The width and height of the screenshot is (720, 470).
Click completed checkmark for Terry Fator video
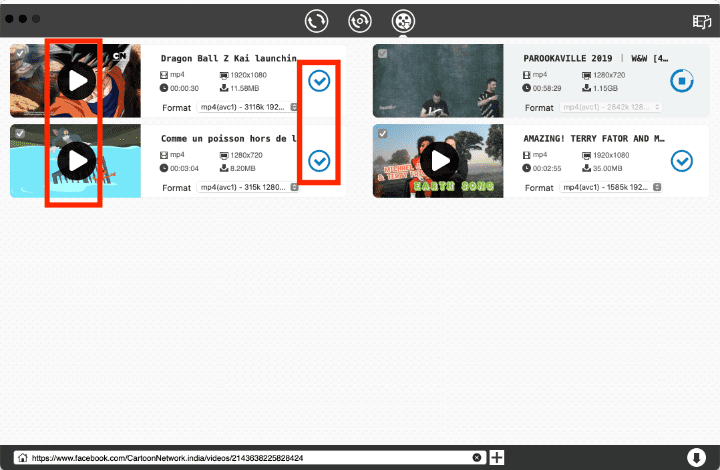pos(682,161)
